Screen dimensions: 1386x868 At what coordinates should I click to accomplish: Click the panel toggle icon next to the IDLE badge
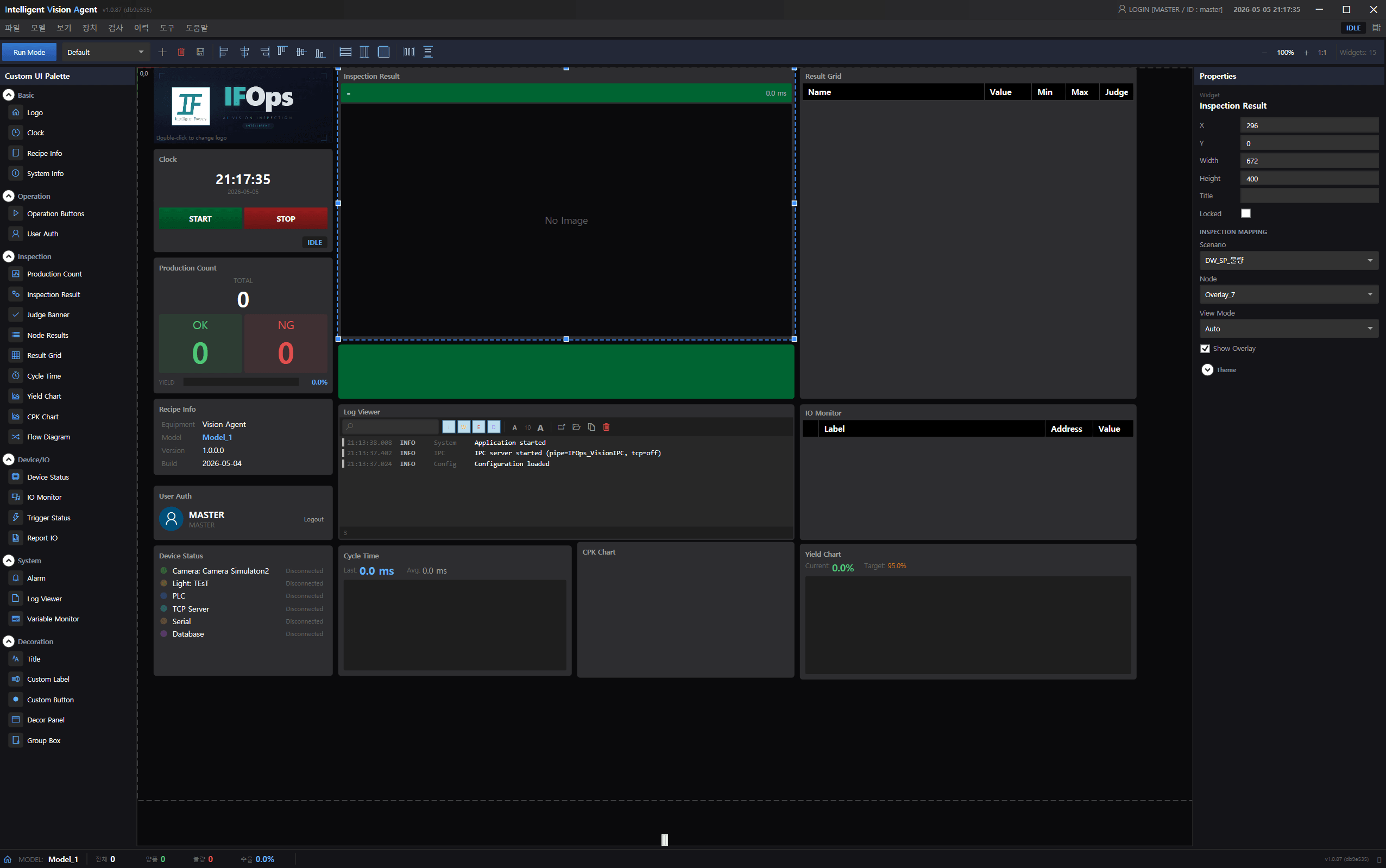click(1376, 28)
